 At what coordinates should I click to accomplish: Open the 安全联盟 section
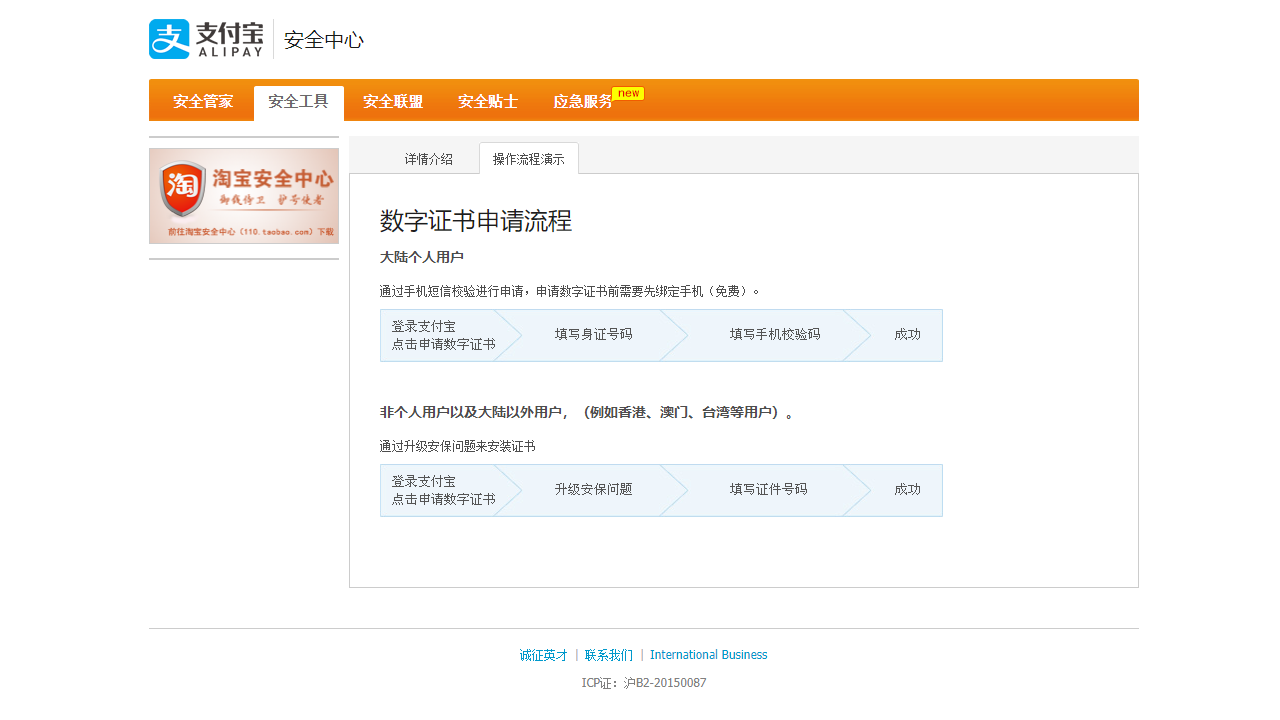point(392,100)
